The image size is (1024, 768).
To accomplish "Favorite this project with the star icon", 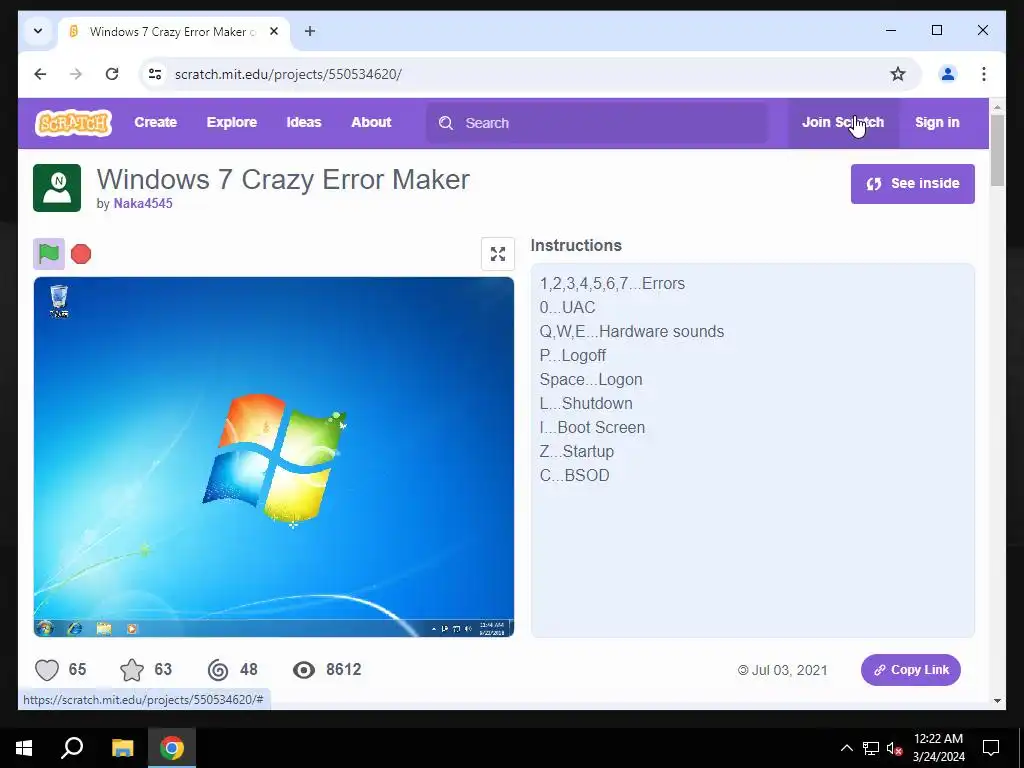I will tap(132, 670).
